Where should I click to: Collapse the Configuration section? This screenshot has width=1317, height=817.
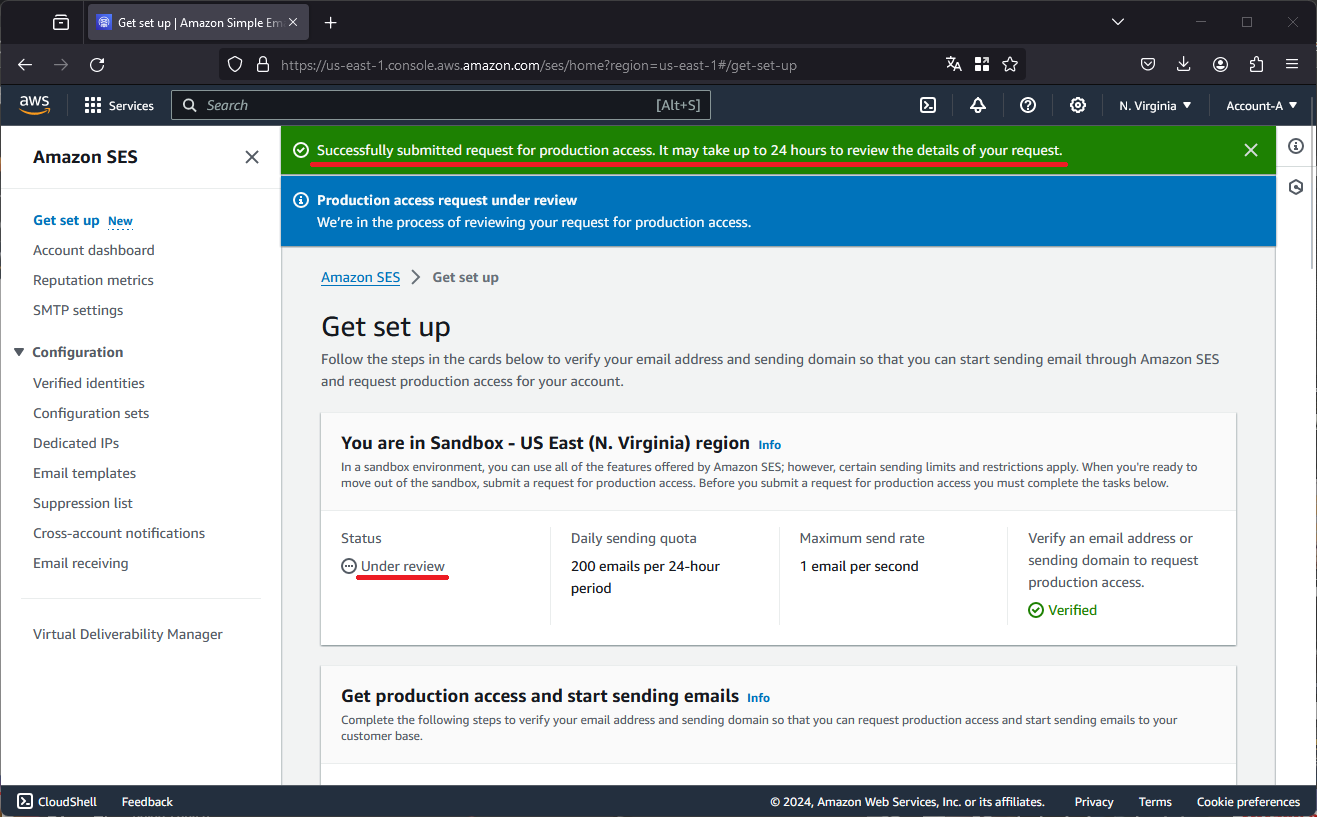click(19, 352)
